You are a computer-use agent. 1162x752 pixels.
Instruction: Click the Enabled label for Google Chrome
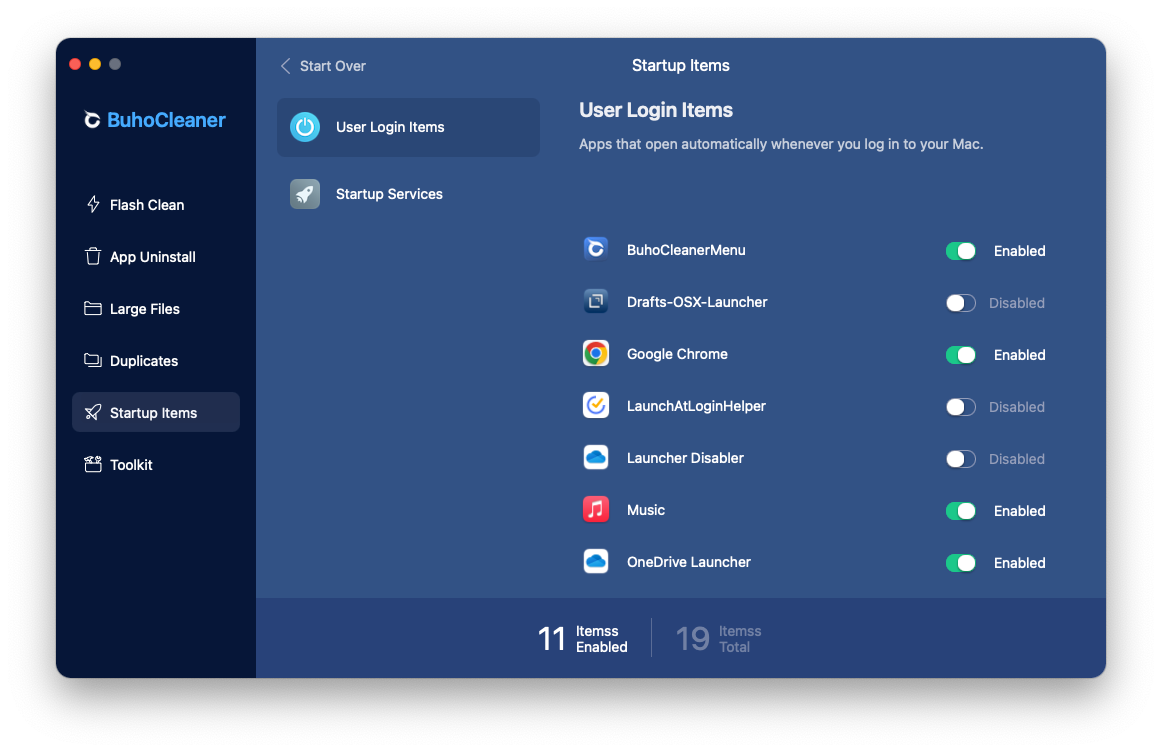click(x=1020, y=355)
